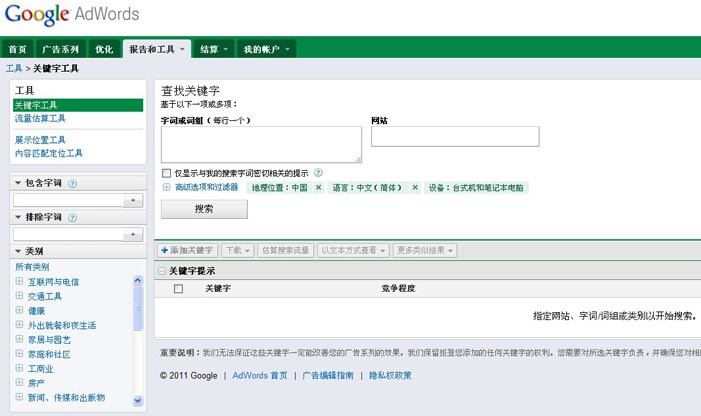Expand the 互联网与电信 category

coord(19,282)
